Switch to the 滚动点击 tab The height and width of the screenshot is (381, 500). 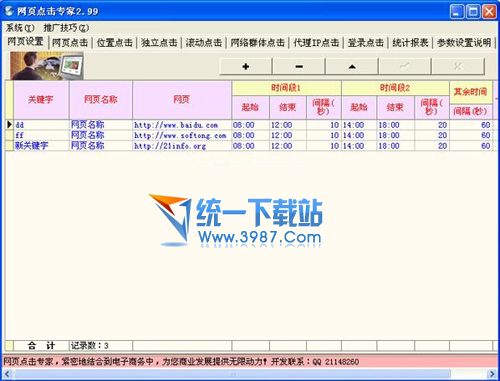204,43
